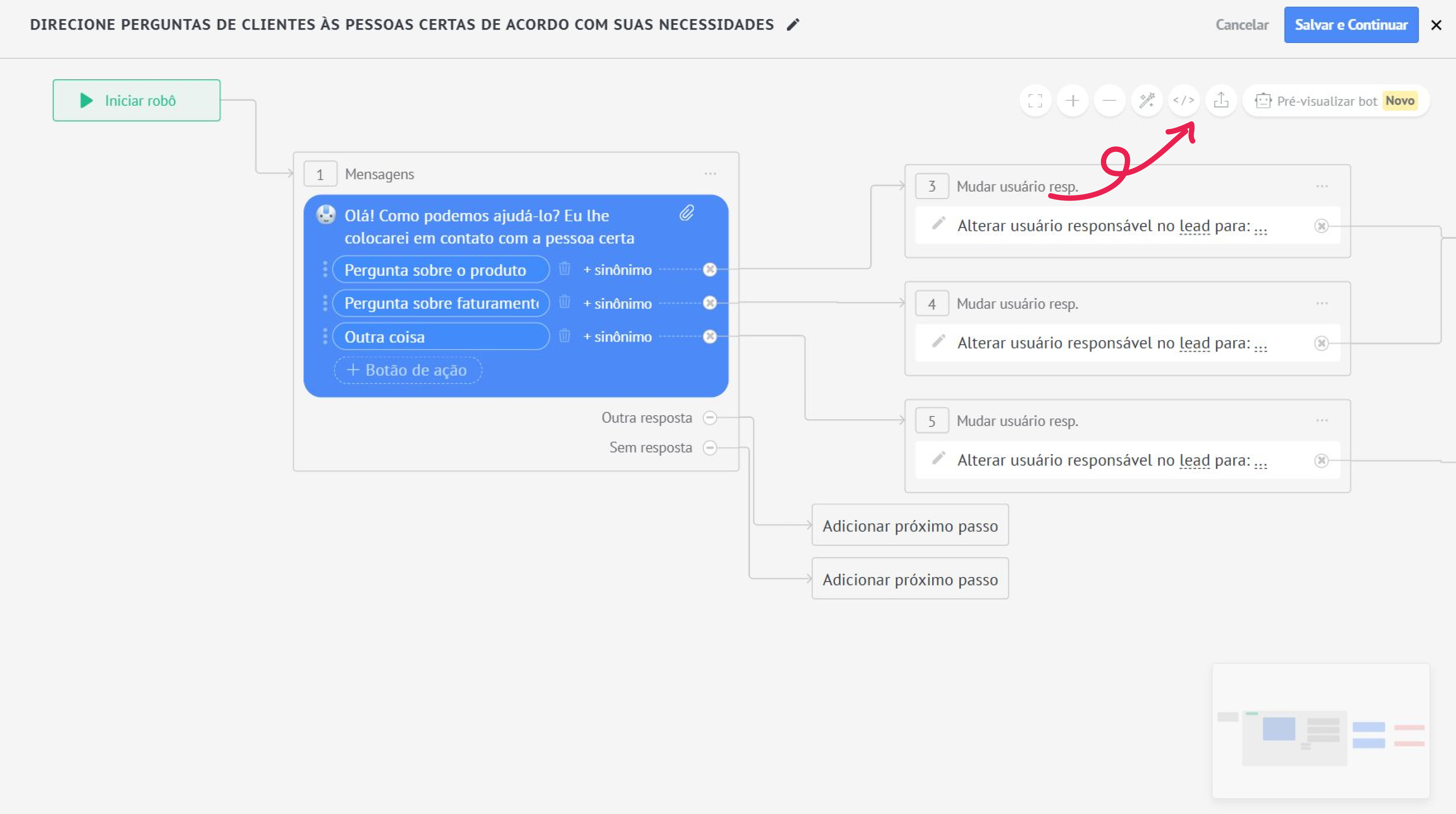Open options menu of step 3 block
Screen dimensions: 1456x814
(1321, 186)
